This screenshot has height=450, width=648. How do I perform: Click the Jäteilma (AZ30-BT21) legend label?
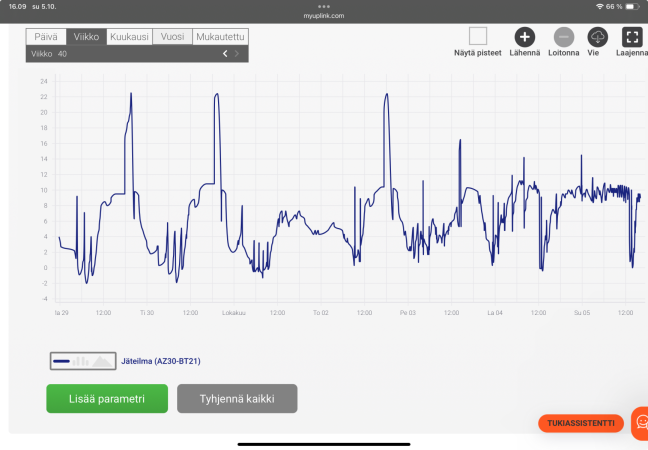point(161,361)
